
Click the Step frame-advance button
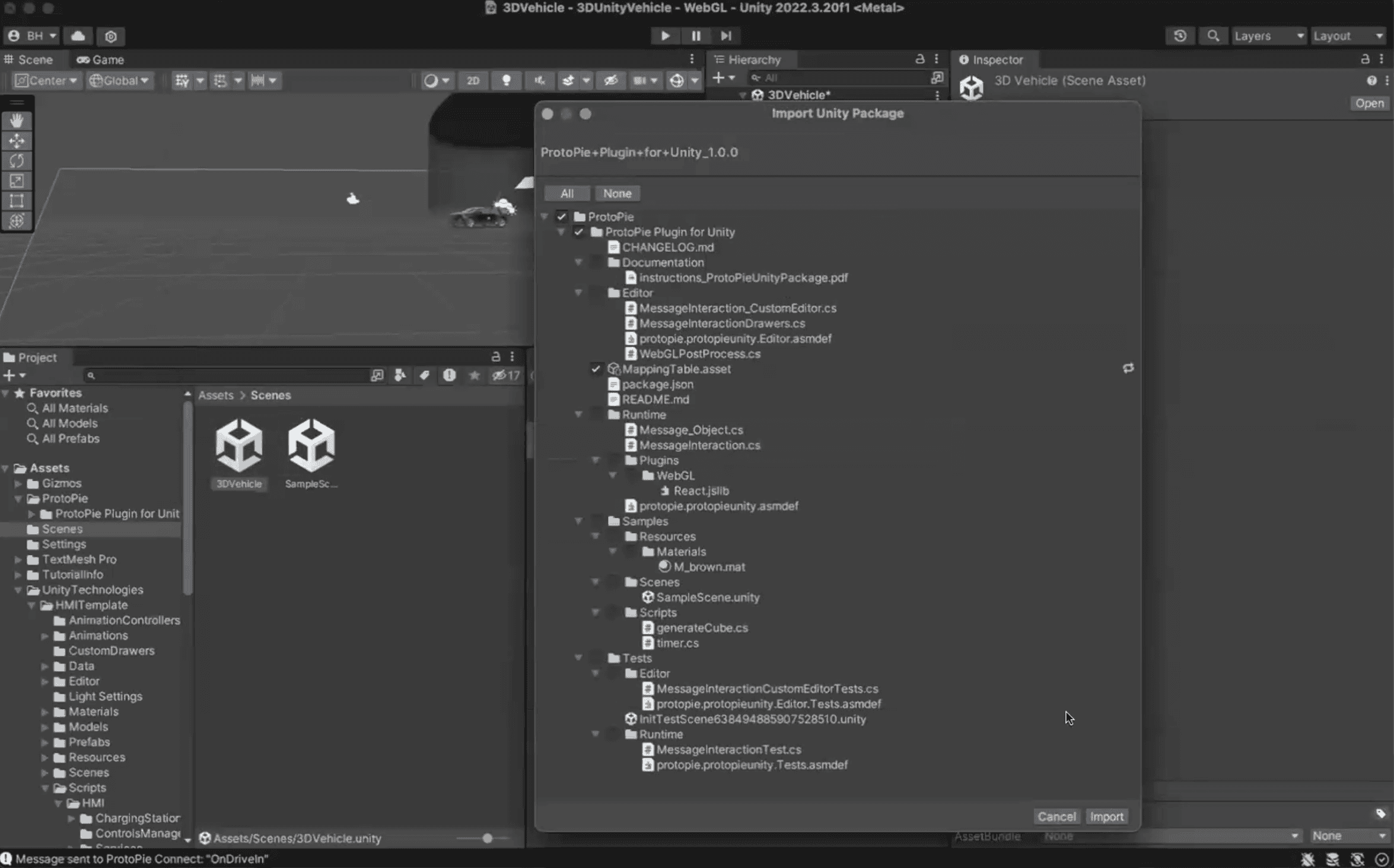pyautogui.click(x=726, y=36)
